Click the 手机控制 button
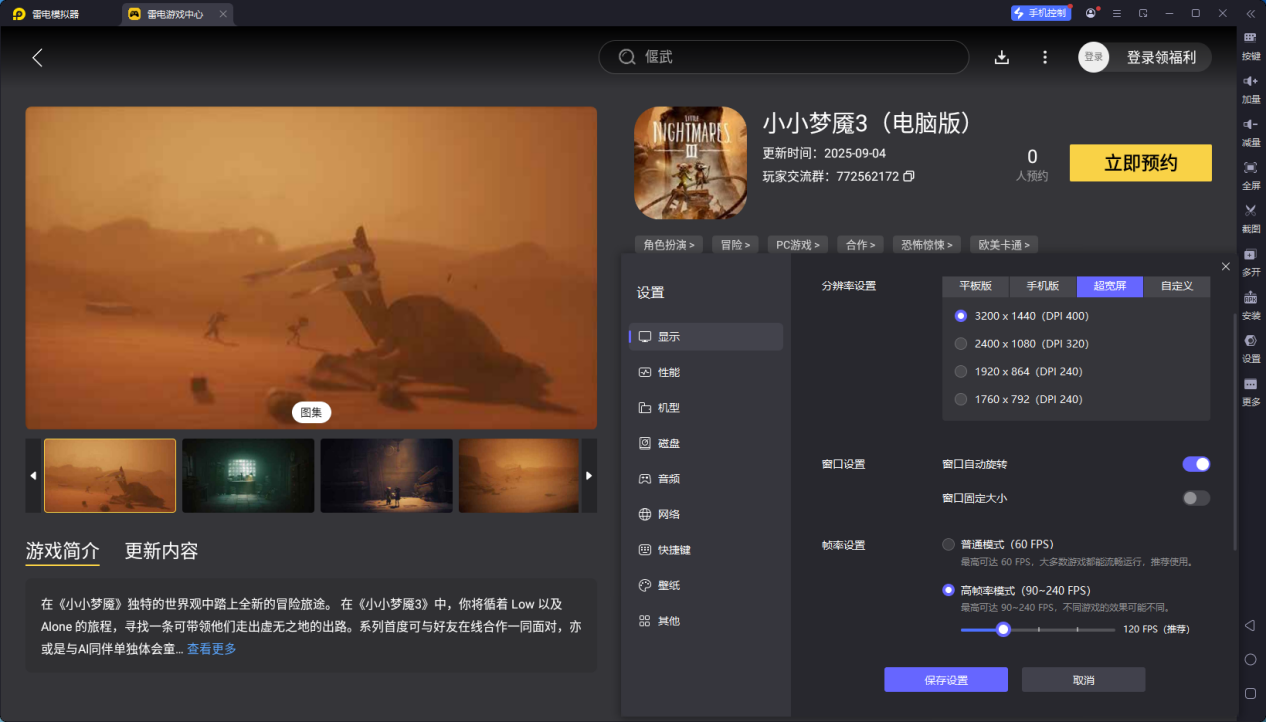Screen dimensions: 1266x722 (1040, 13)
